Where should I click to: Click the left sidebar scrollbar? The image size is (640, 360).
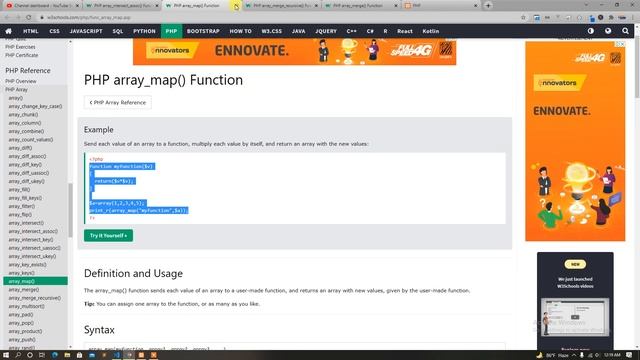(70, 210)
